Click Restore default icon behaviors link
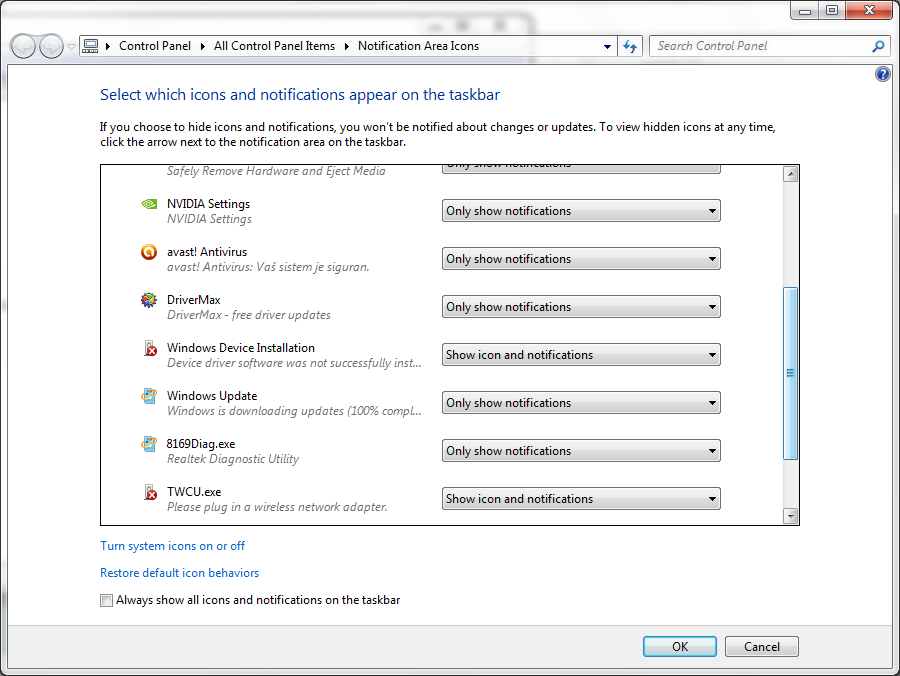This screenshot has height=676, width=900. 179,573
